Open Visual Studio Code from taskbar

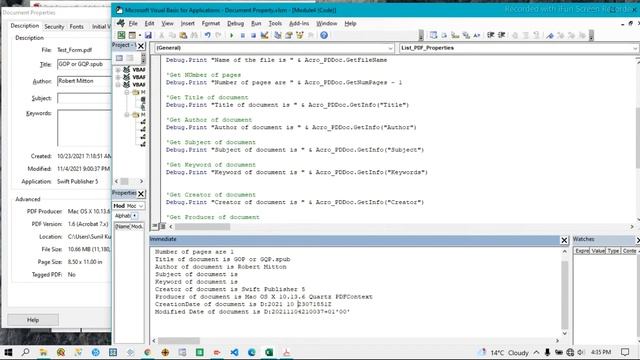(x=234, y=352)
